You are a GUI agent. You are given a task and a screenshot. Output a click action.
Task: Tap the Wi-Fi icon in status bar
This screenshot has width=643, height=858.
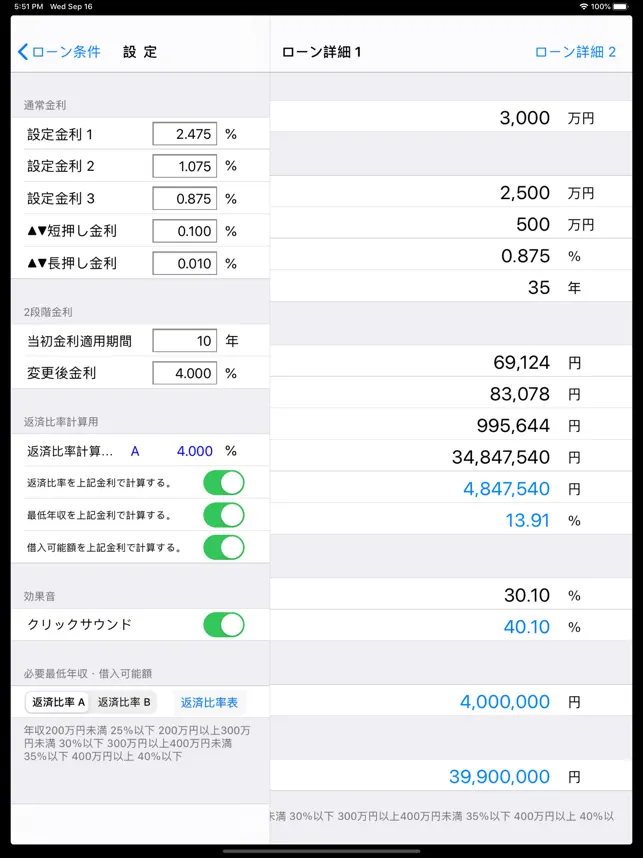pos(584,7)
